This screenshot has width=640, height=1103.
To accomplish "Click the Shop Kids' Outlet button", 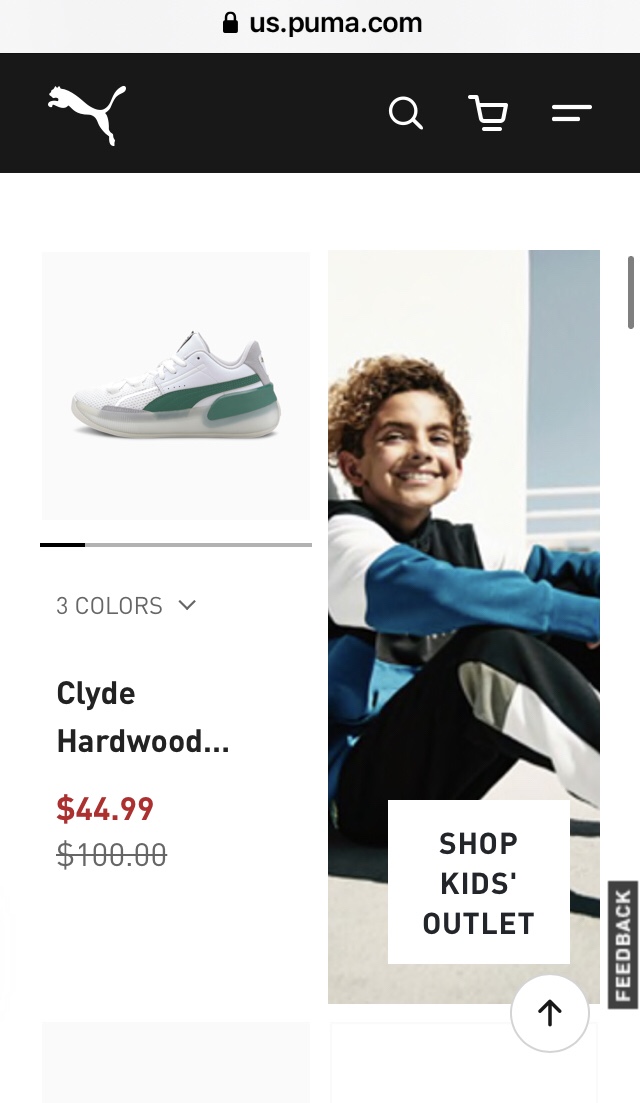I will point(479,882).
